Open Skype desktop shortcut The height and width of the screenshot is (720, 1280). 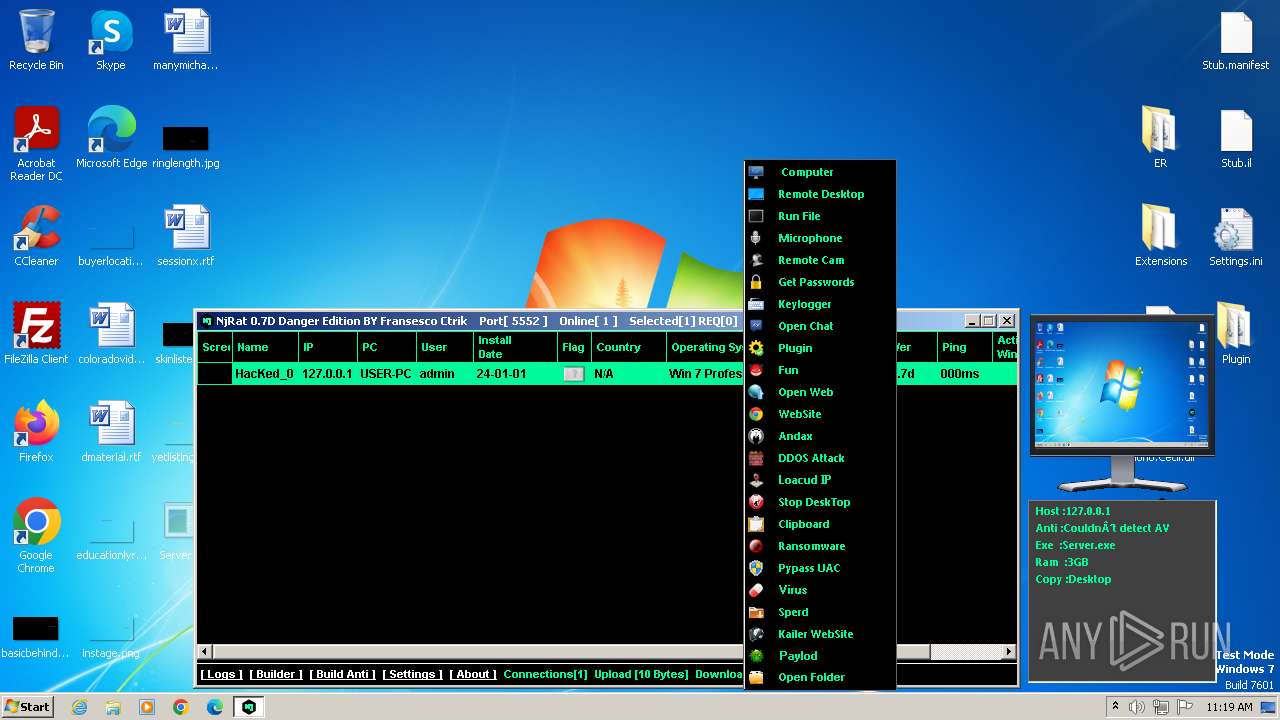point(110,41)
